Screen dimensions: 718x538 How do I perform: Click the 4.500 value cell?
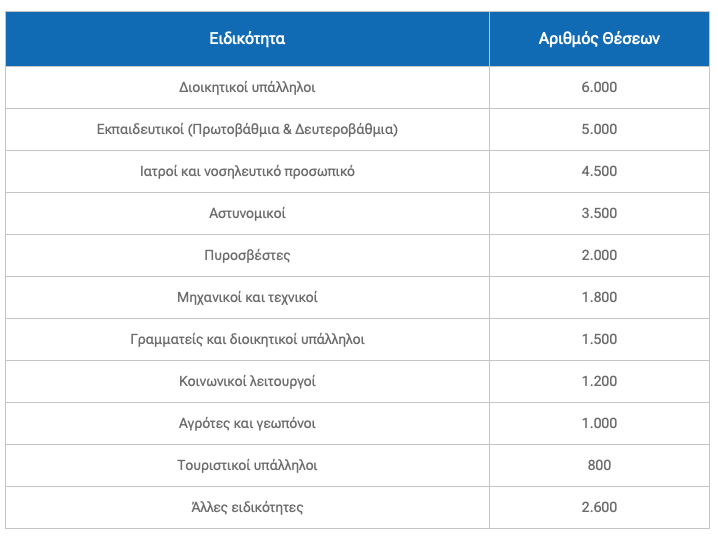coord(599,171)
